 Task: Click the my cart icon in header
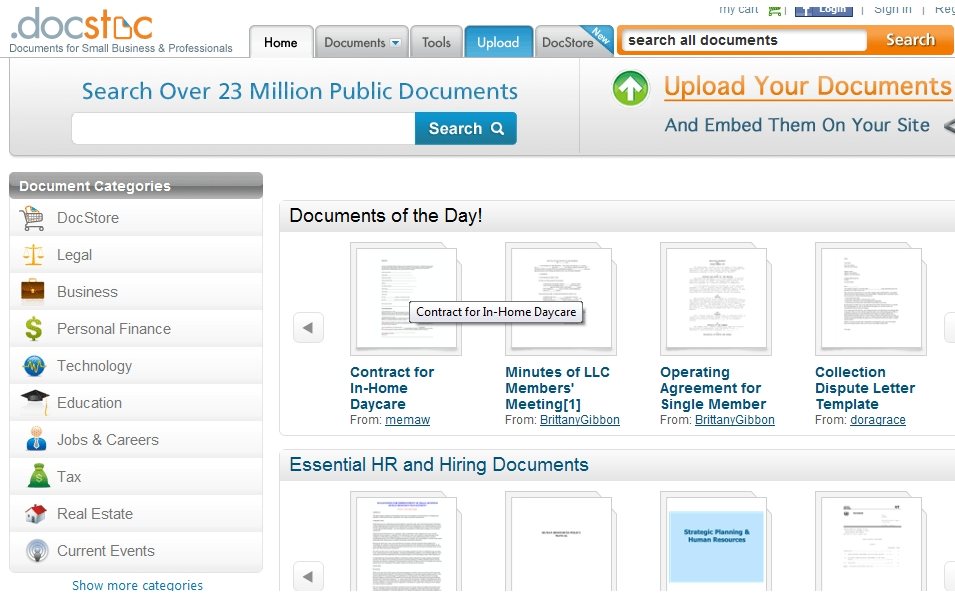point(775,10)
